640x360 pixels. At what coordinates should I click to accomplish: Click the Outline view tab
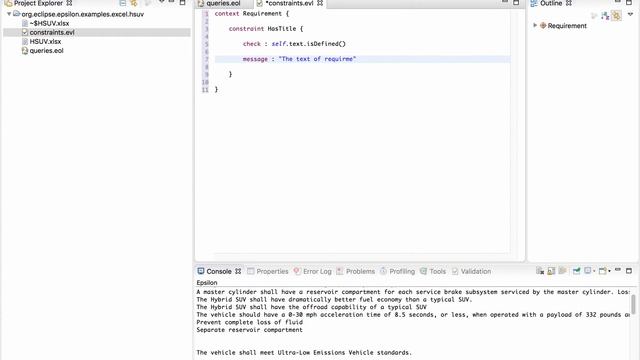pos(551,3)
